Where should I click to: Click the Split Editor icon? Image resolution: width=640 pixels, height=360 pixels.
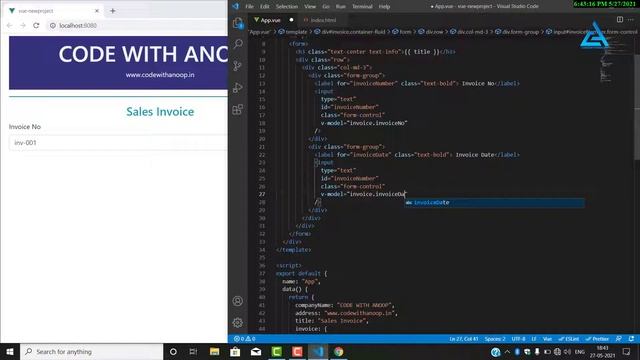click(620, 20)
